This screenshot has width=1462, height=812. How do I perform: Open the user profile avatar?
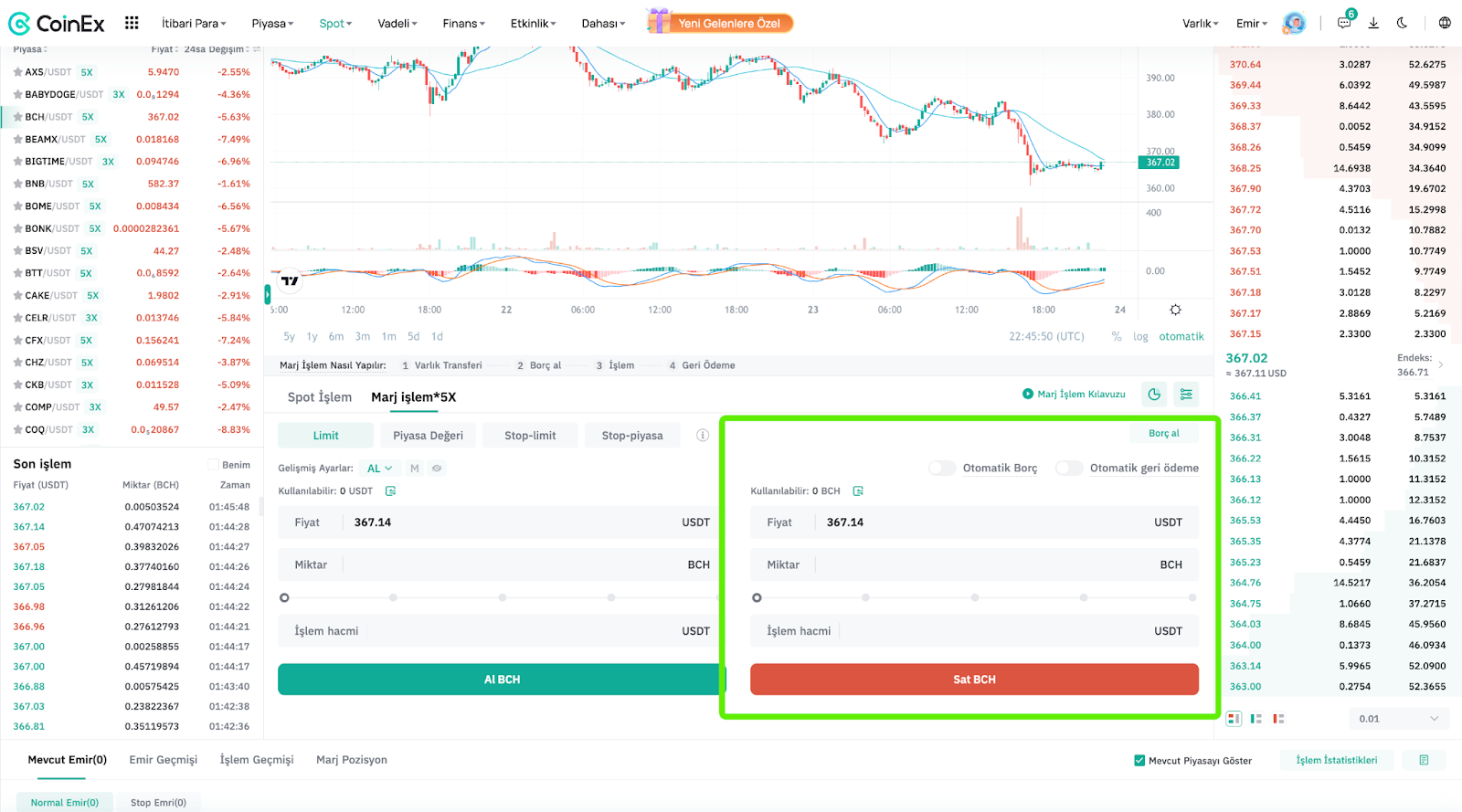coord(1294,23)
